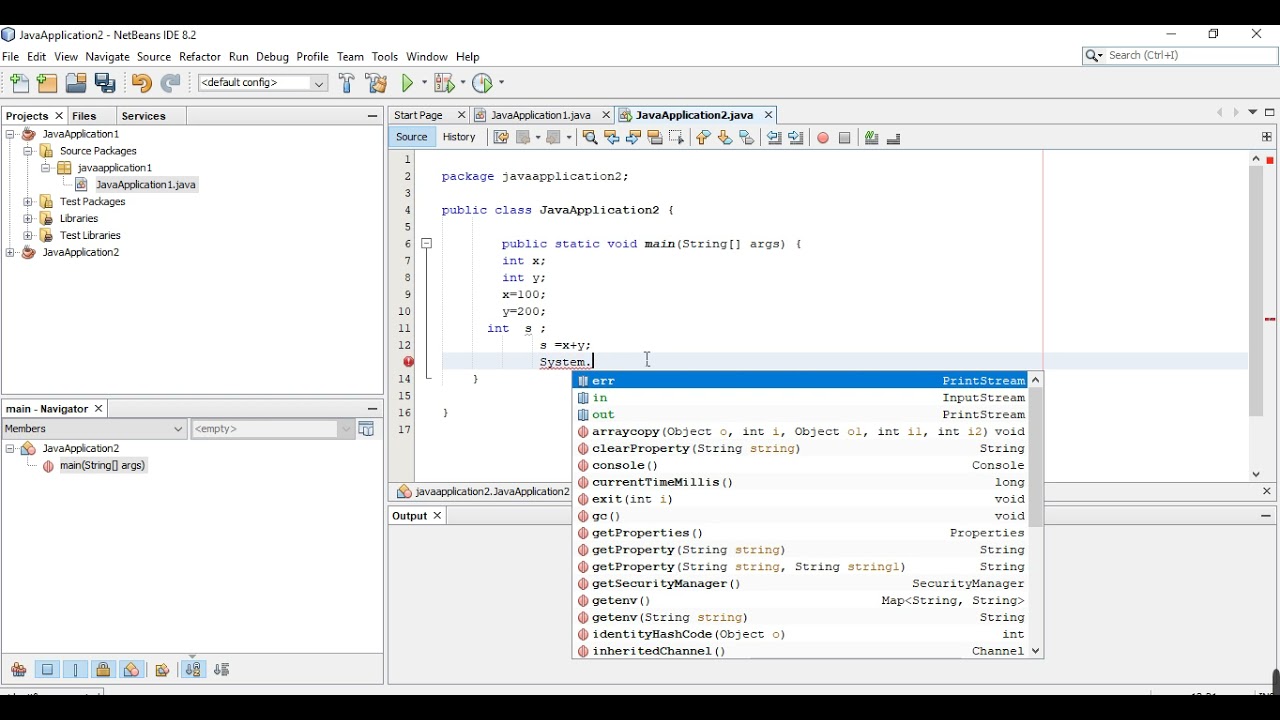The image size is (1280, 720).
Task: Start macro recording with red circle icon
Action: 823,138
